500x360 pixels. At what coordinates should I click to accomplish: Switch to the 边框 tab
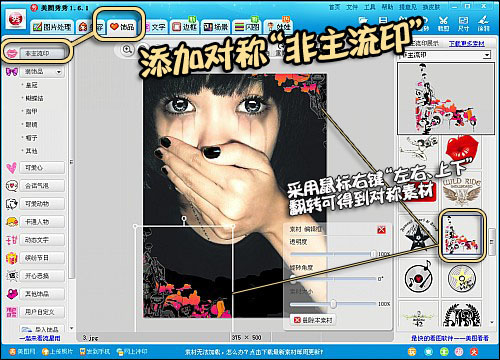point(184,27)
